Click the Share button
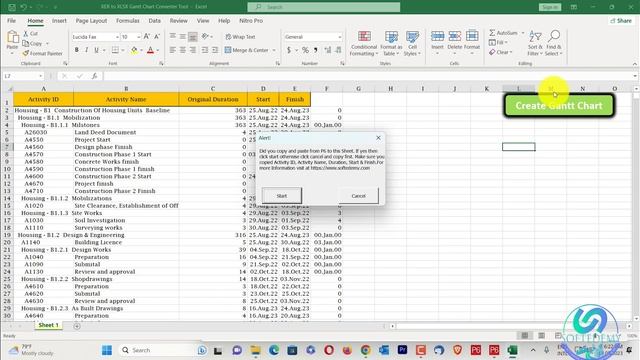Image resolution: width=640 pixels, height=360 pixels. pos(621,20)
